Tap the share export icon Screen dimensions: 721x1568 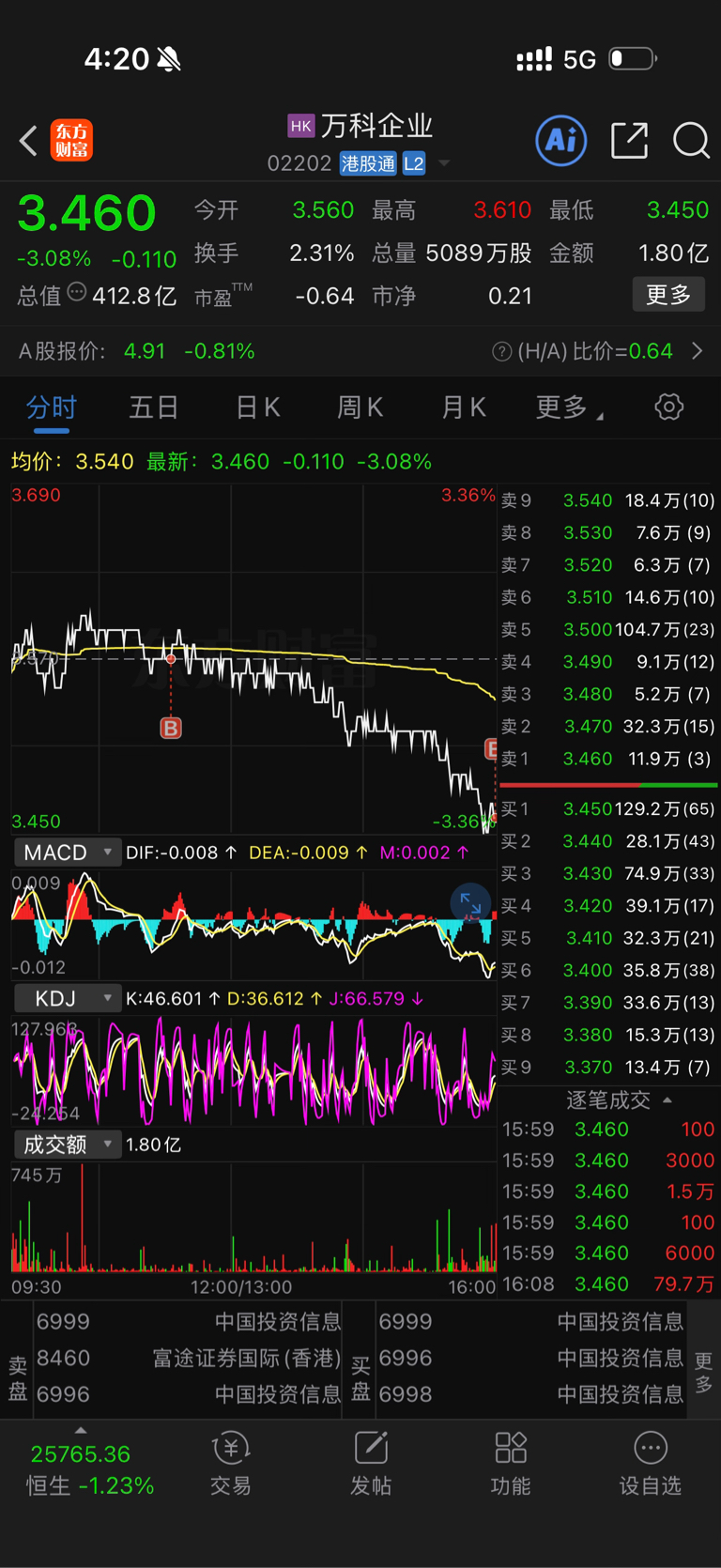click(x=629, y=141)
